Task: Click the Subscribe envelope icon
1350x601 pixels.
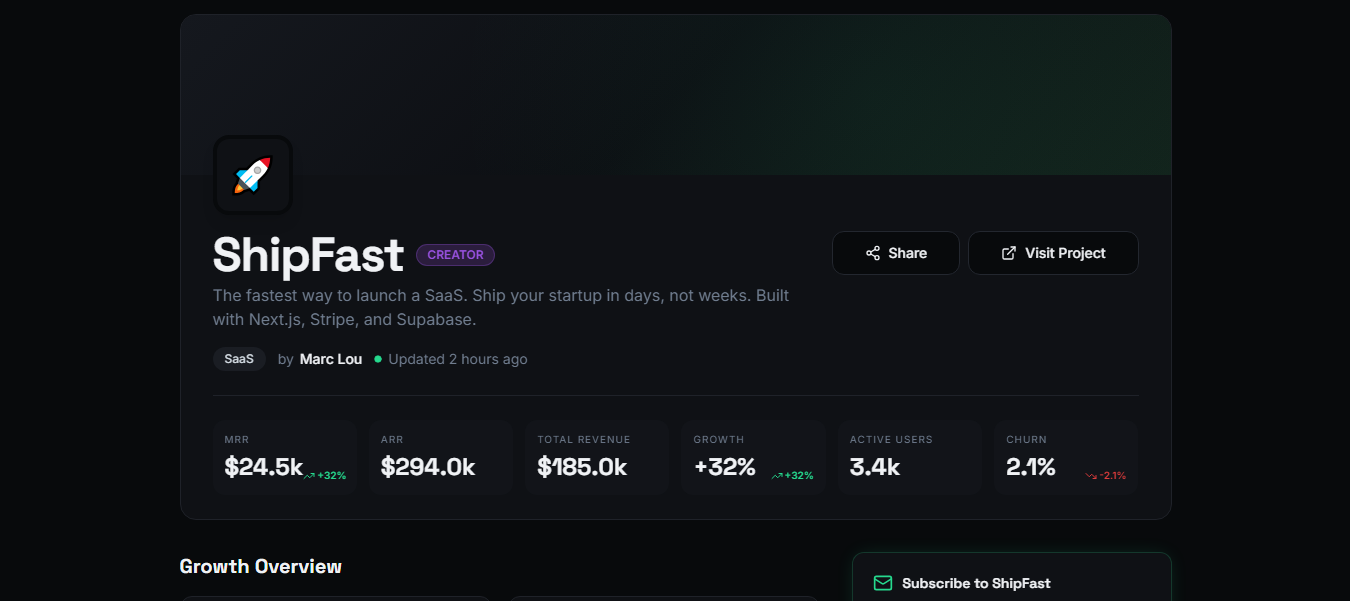Action: (883, 583)
